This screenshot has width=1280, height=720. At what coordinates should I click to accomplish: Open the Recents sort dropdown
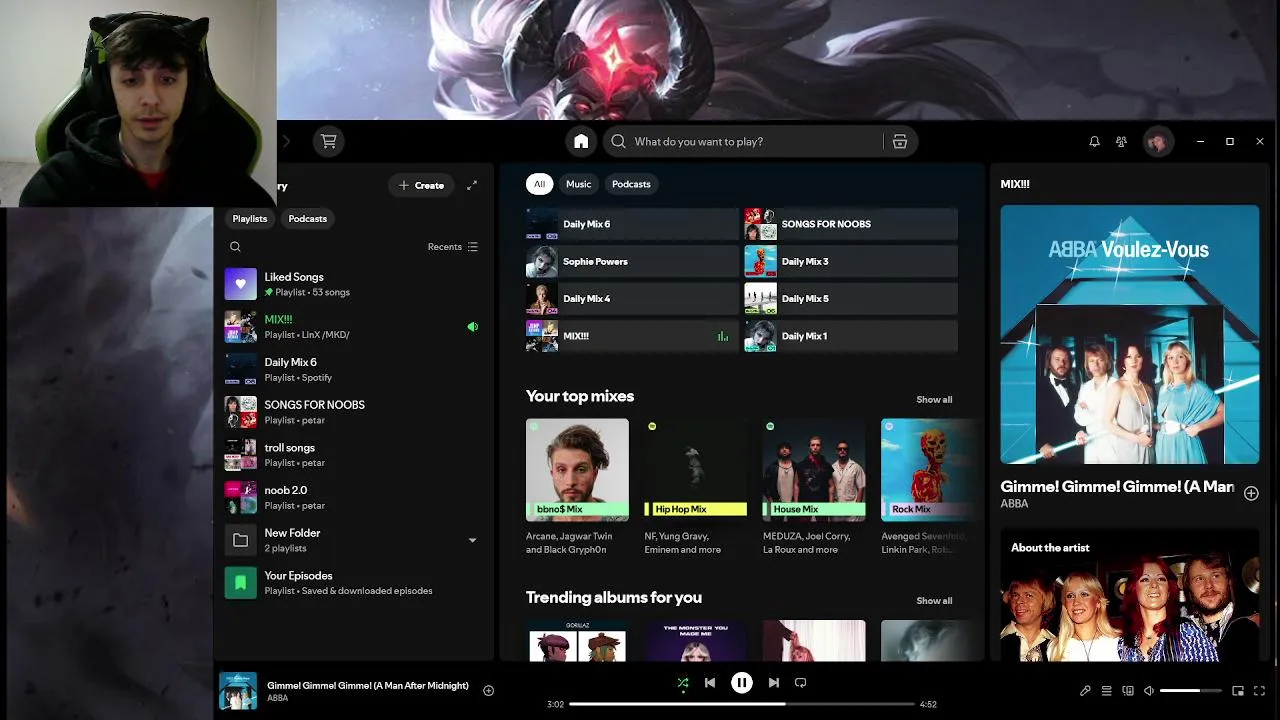point(453,247)
